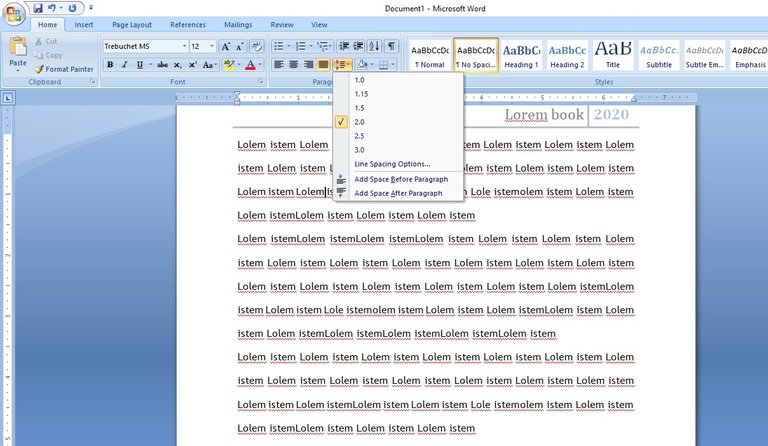Open the shading color dropdown arrow
Viewport: 768px width, 446px height.
pyautogui.click(x=372, y=65)
